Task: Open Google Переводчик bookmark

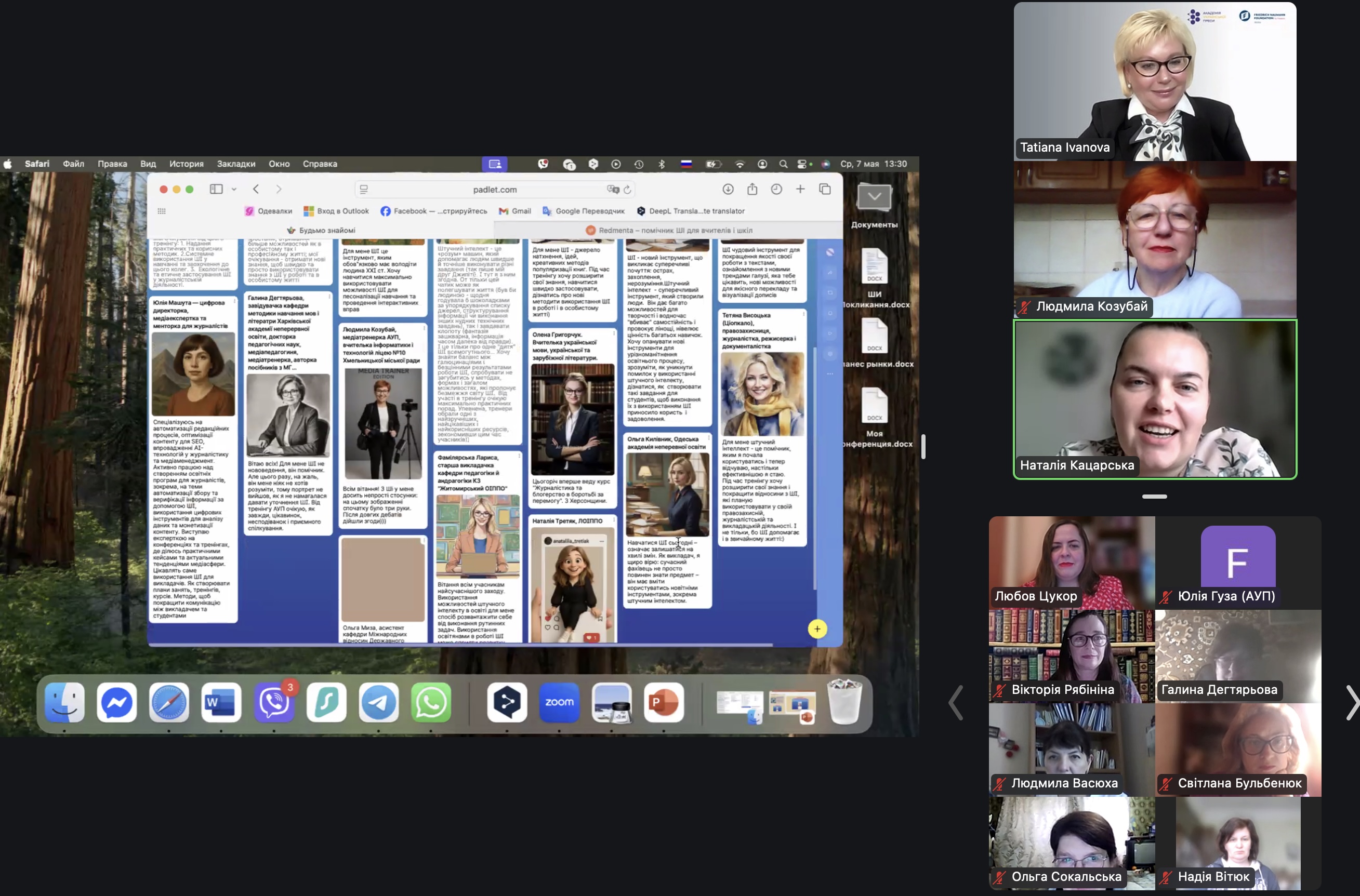Action: coord(584,211)
